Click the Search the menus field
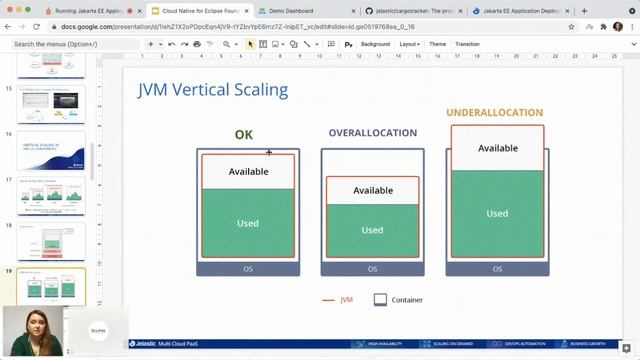640x360 pixels. pyautogui.click(x=76, y=44)
